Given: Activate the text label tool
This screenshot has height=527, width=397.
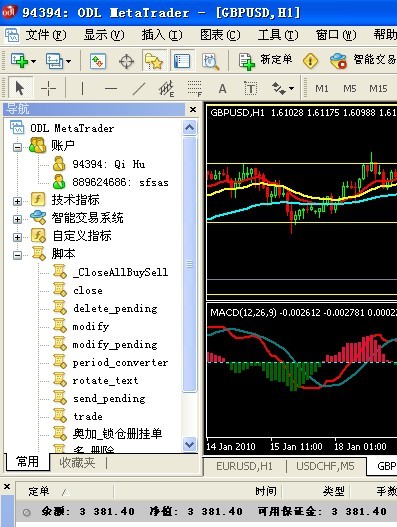Looking at the screenshot, I should tap(250, 89).
